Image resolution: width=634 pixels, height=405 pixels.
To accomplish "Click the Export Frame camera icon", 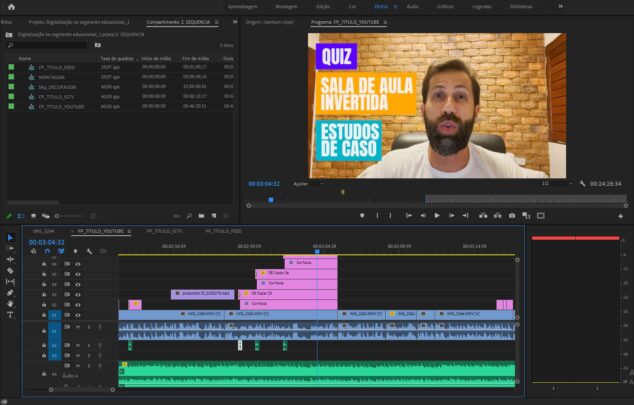I will tap(511, 215).
